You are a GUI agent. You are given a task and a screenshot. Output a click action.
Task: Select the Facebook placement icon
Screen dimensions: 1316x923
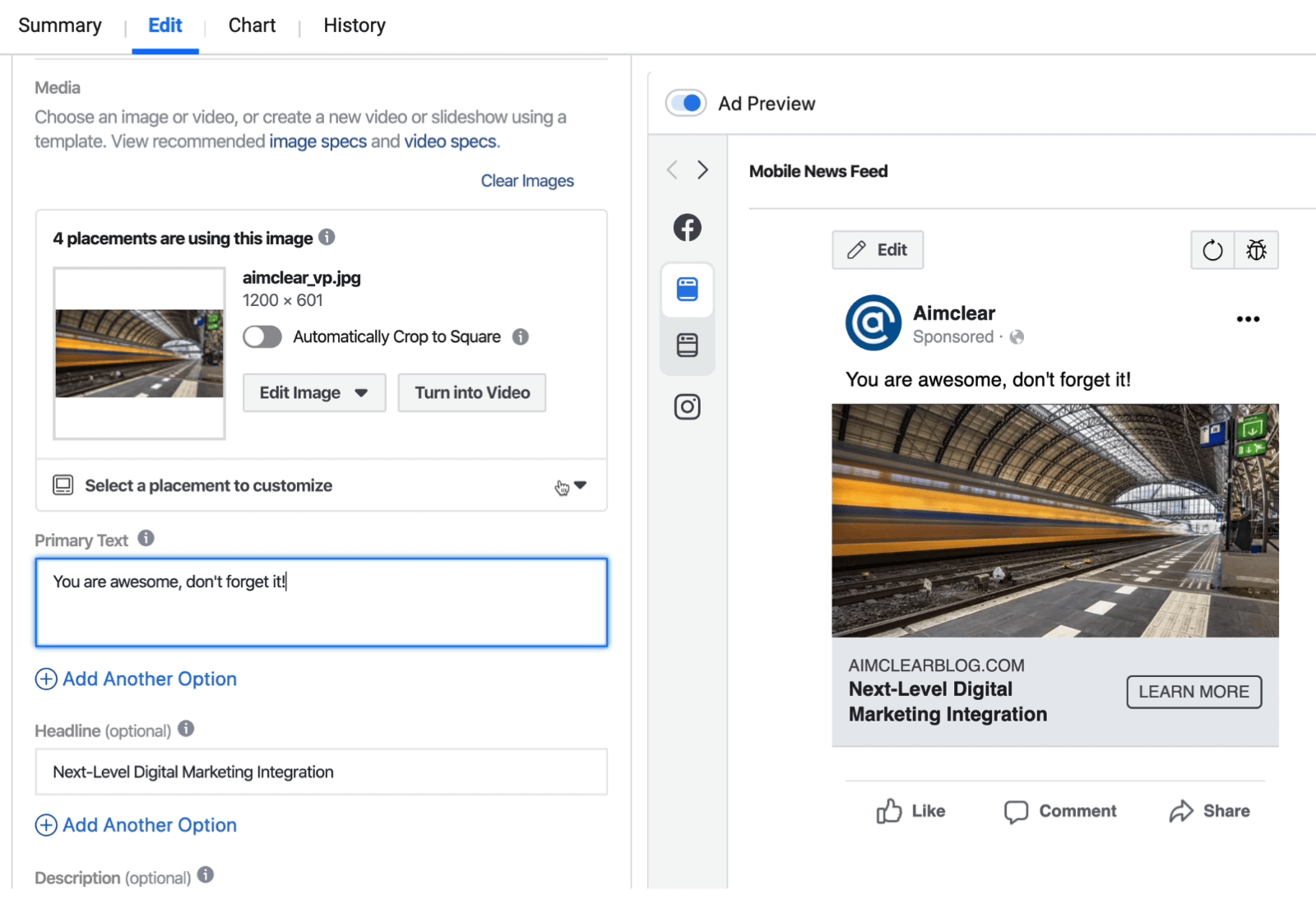tap(688, 227)
